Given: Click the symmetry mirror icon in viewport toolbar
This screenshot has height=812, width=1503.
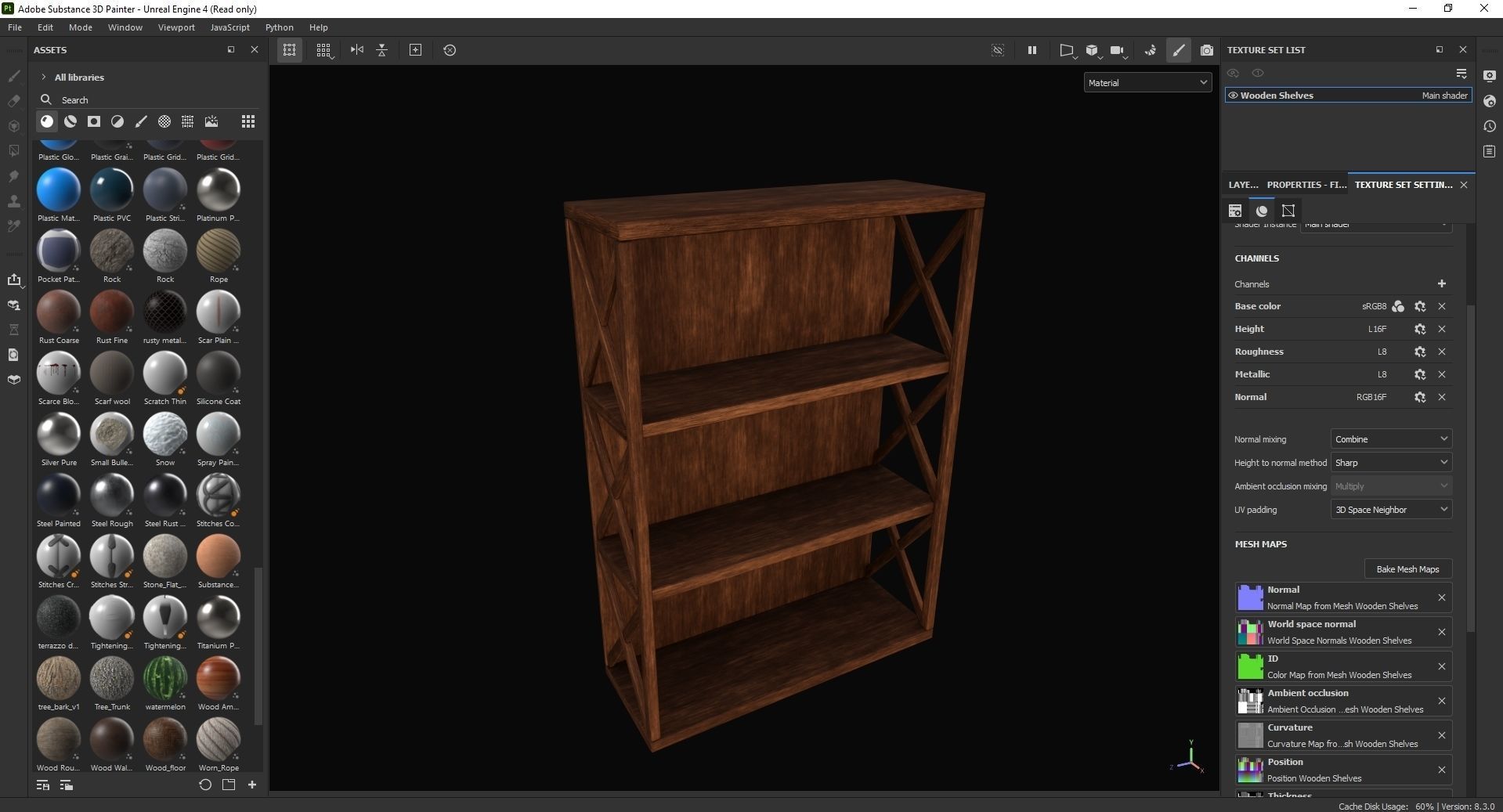Looking at the screenshot, I should click(x=357, y=50).
